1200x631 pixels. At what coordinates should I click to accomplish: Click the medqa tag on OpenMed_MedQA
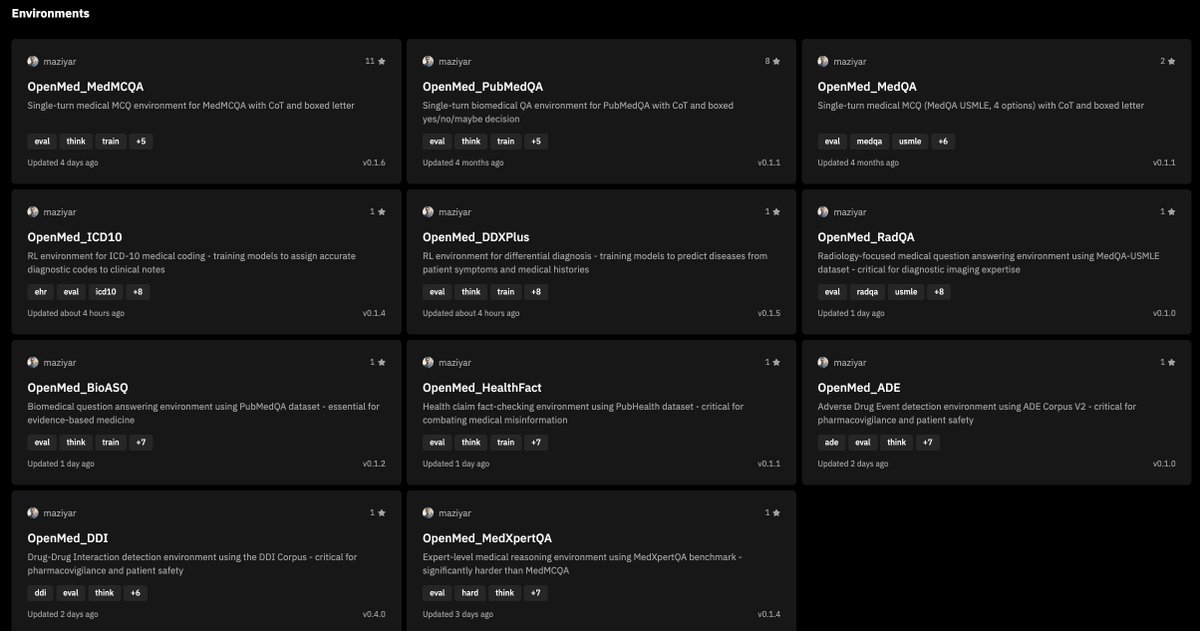[x=868, y=142]
